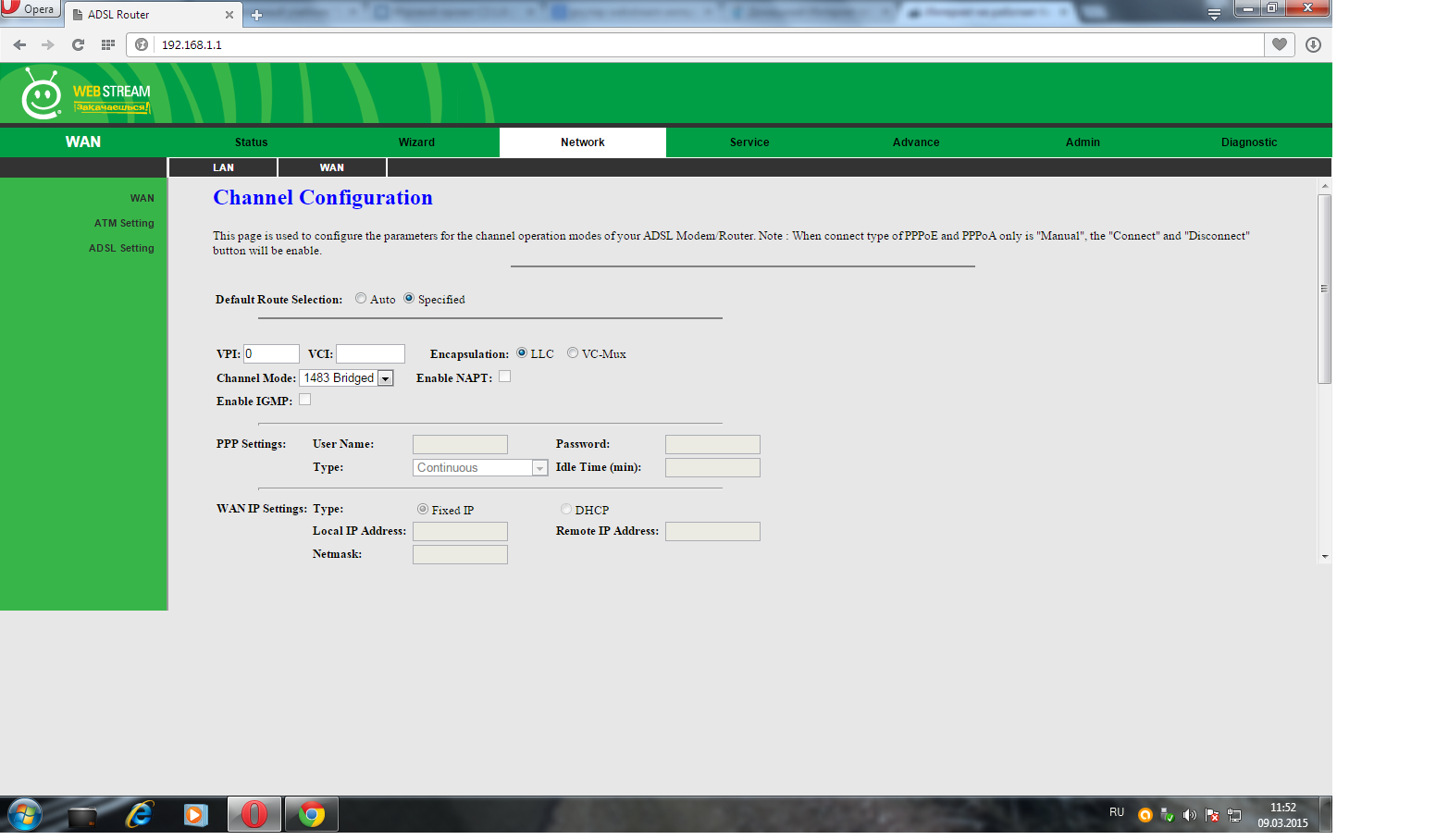Launch Internet Explorer from taskbar
1436x840 pixels.
click(x=140, y=815)
